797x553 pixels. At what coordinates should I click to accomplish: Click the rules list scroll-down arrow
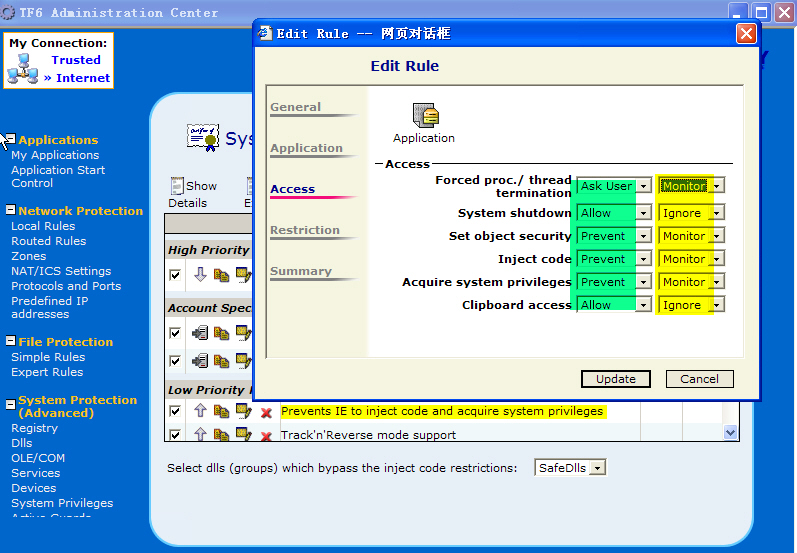click(x=730, y=433)
